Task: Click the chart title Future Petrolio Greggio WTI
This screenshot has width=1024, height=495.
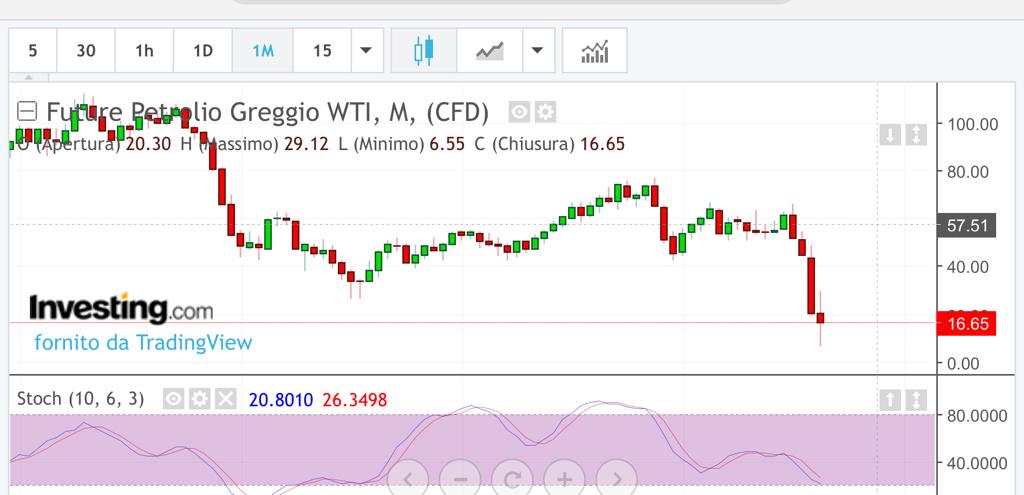Action: (x=267, y=112)
